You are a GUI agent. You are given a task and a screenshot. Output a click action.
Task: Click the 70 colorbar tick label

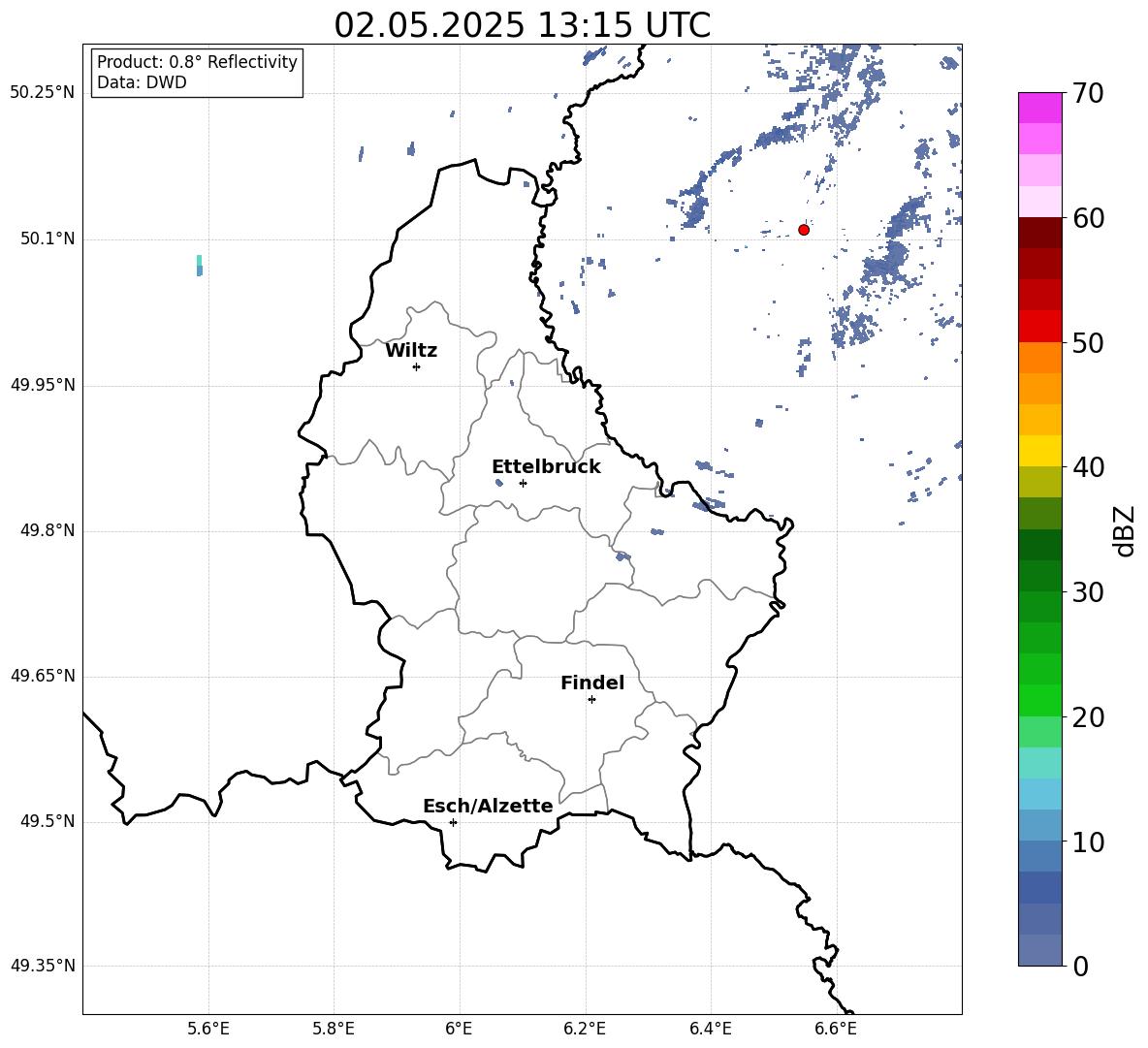[x=1088, y=94]
